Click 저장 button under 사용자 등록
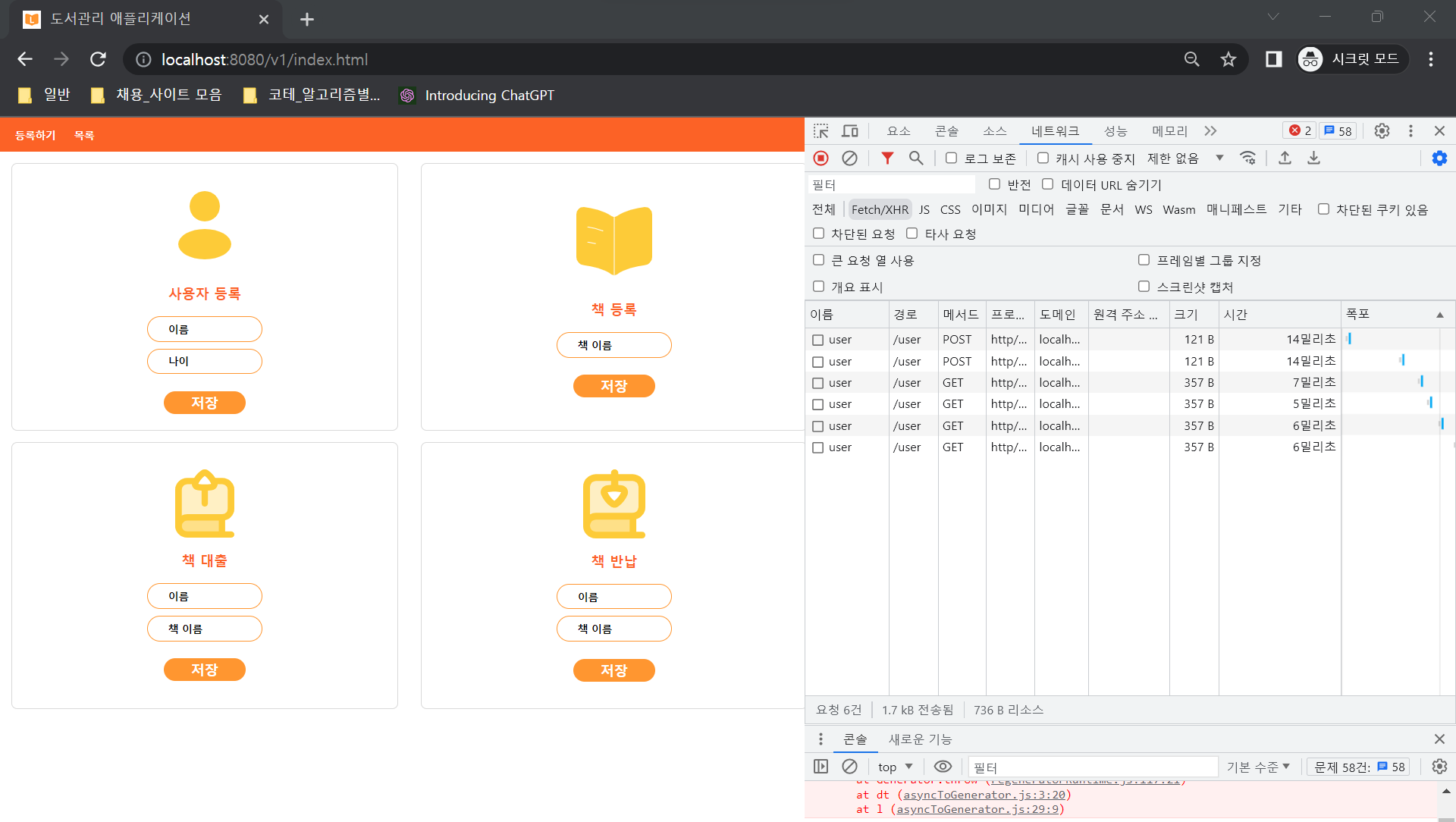The width and height of the screenshot is (1456, 822). pyautogui.click(x=204, y=403)
